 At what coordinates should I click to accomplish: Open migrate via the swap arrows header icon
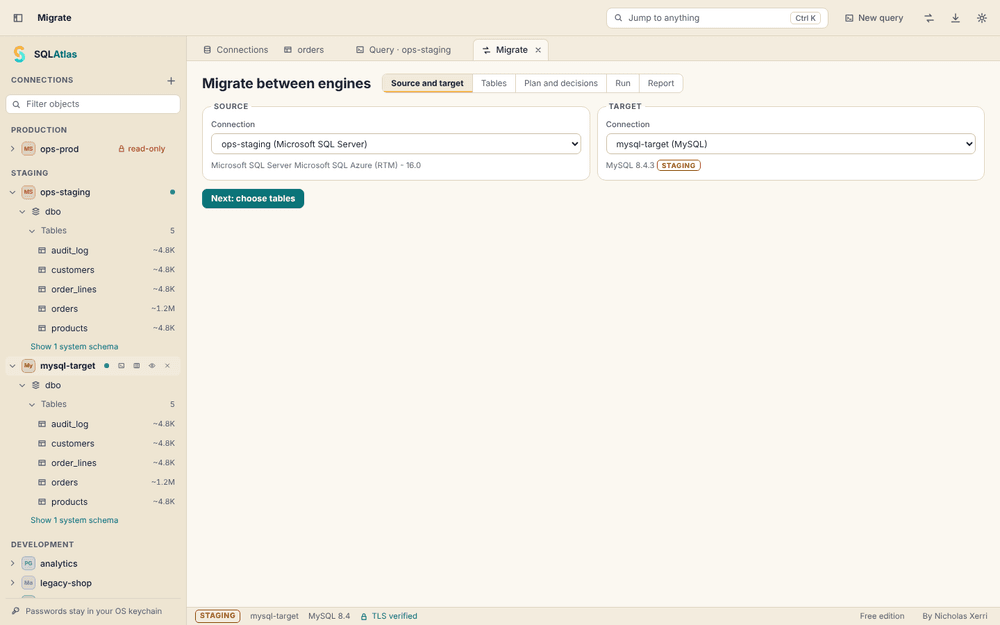[929, 18]
